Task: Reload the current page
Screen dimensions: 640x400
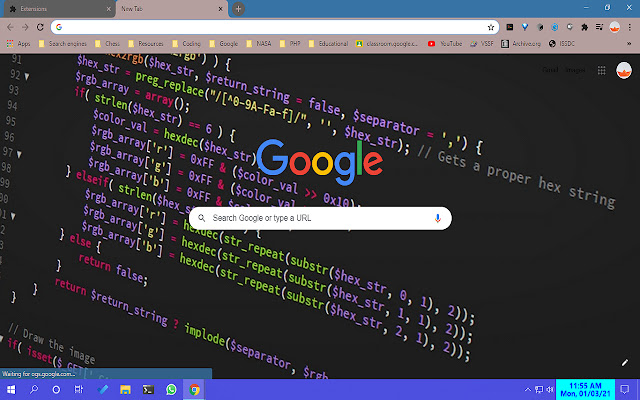Action: tap(40, 27)
